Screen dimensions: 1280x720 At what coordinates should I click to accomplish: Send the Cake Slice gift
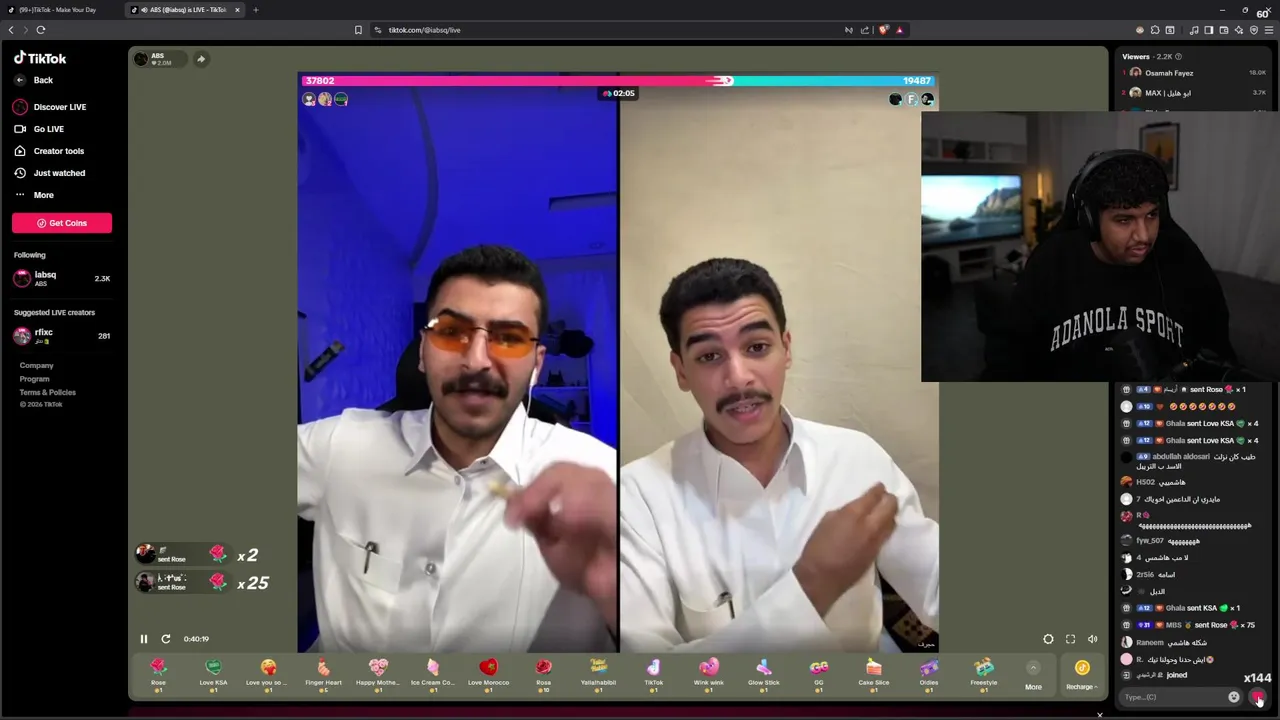[x=873, y=674]
